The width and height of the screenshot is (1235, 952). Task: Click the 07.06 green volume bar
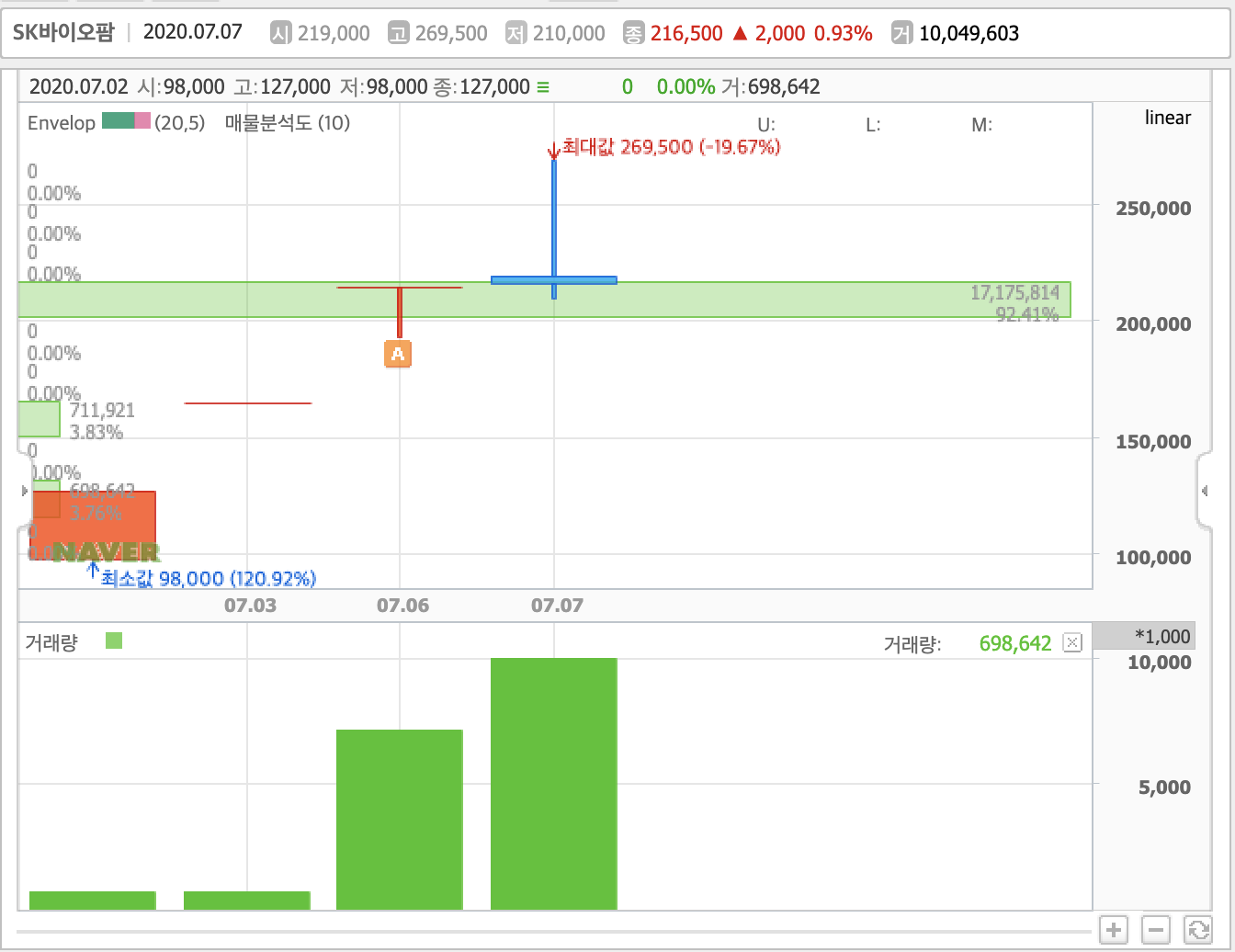tap(400, 820)
